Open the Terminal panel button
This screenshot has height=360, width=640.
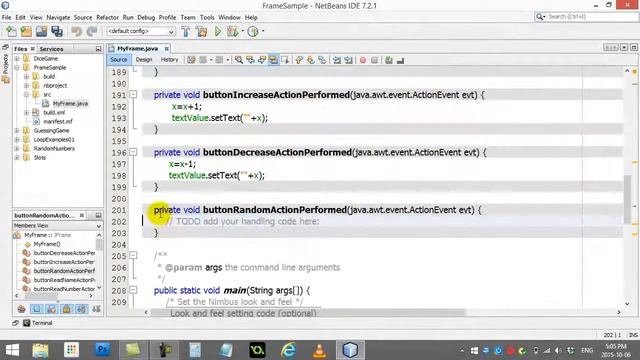click(38, 323)
